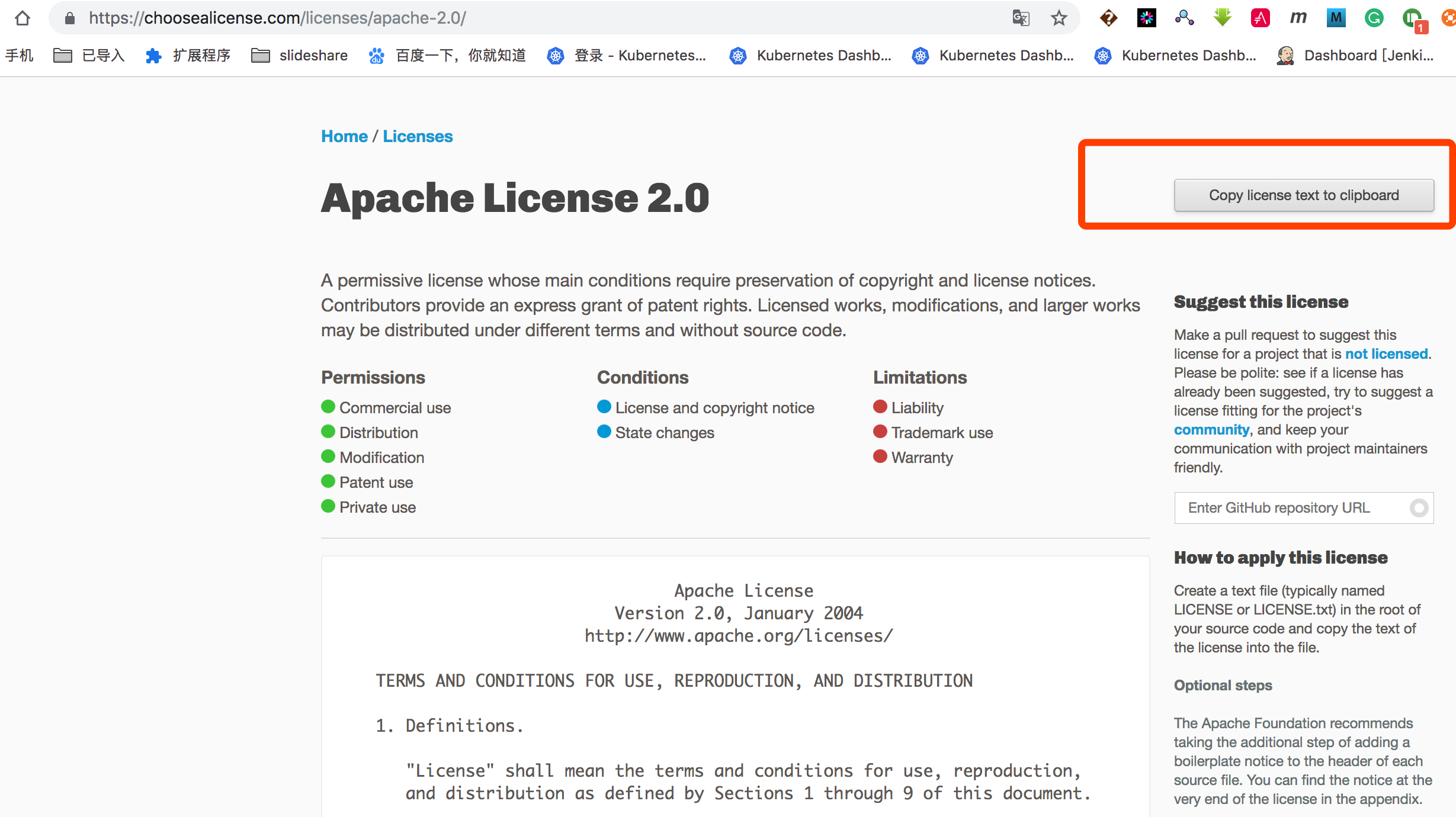Follow the 'not licensed' link
Screen dimensions: 1456x817
click(1386, 354)
